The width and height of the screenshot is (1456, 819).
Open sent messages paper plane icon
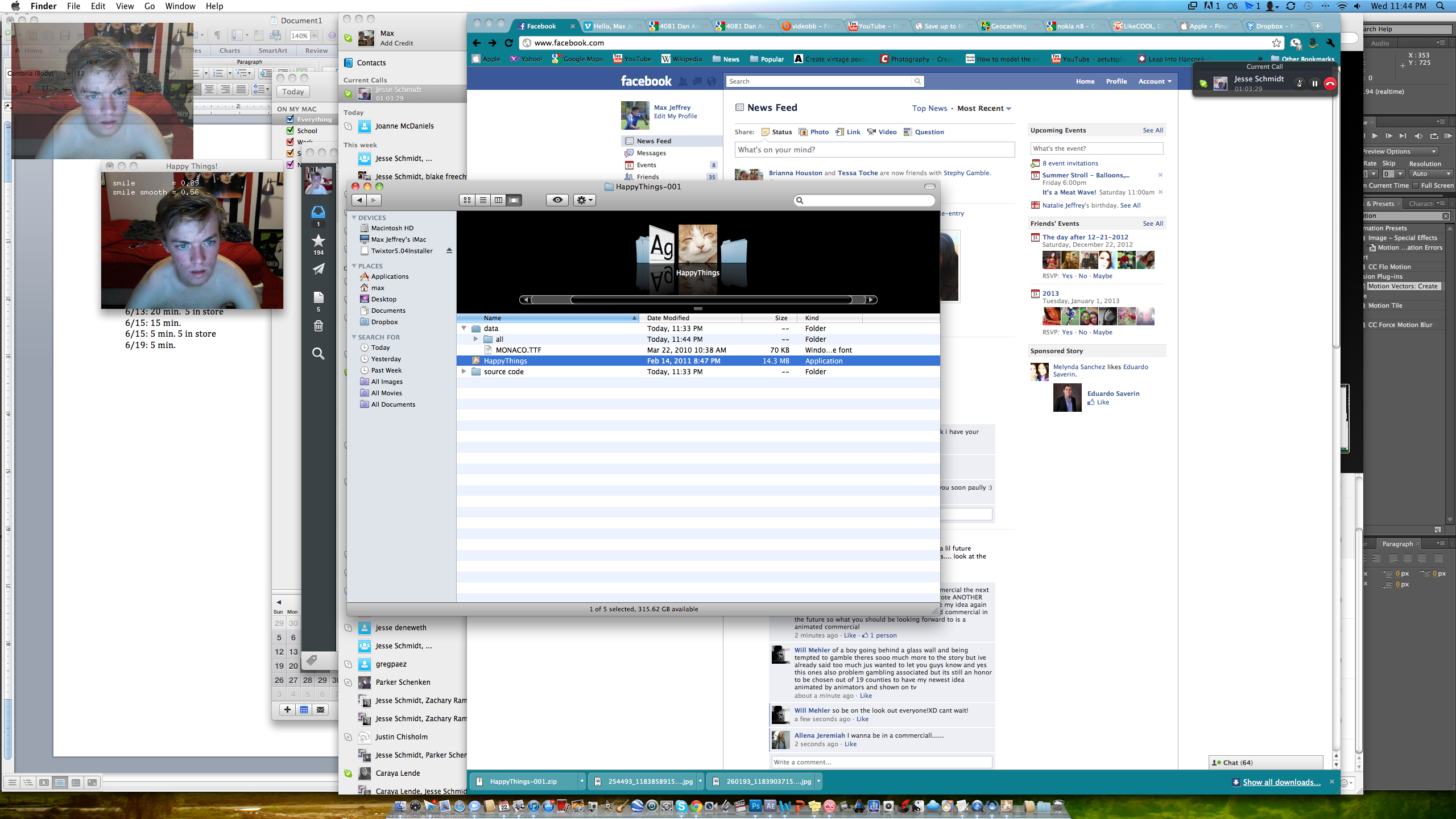[x=318, y=269]
